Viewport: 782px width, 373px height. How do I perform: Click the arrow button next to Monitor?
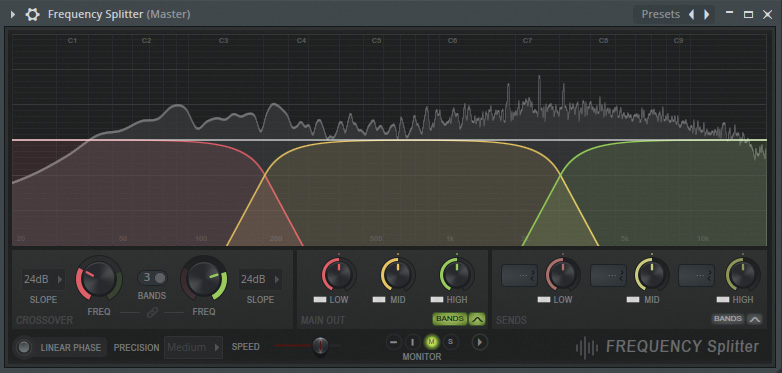pos(479,342)
